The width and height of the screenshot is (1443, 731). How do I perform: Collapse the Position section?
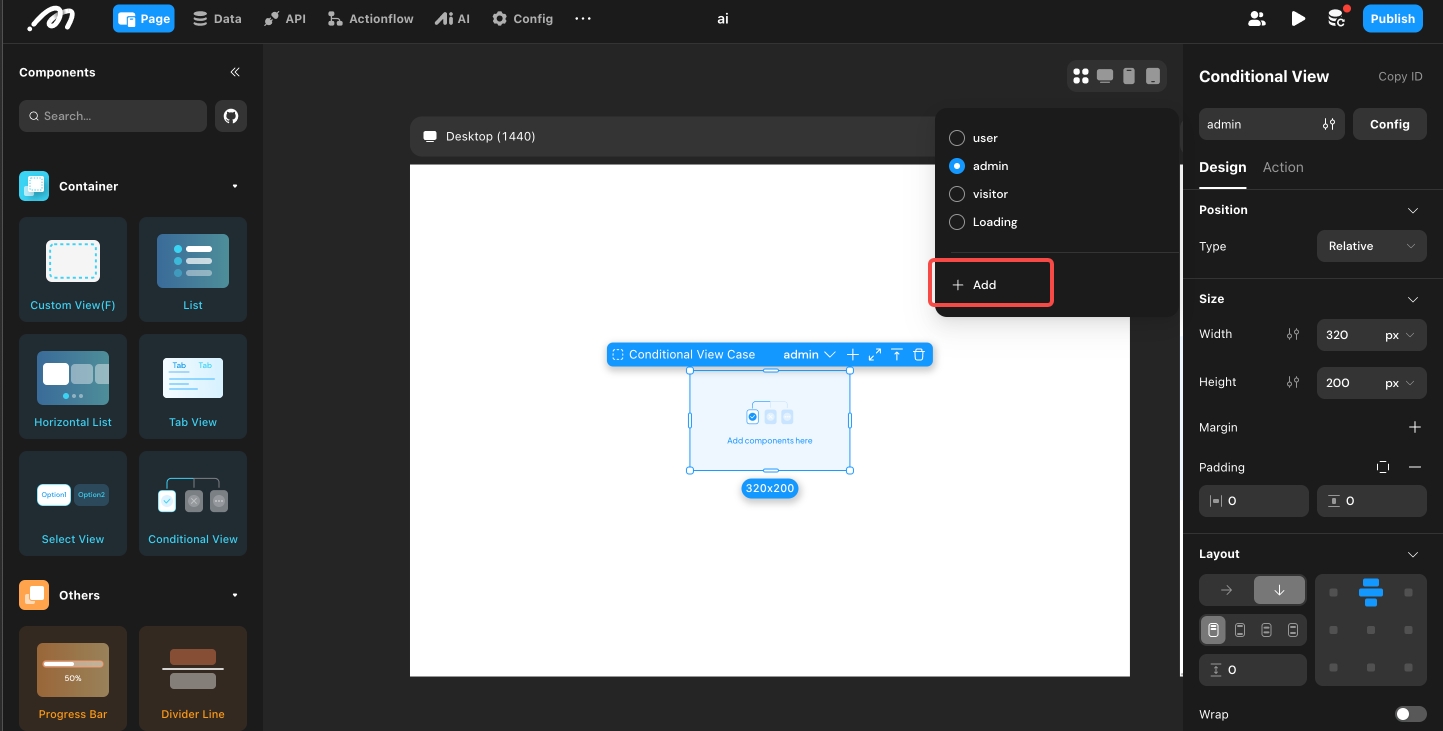(1413, 210)
